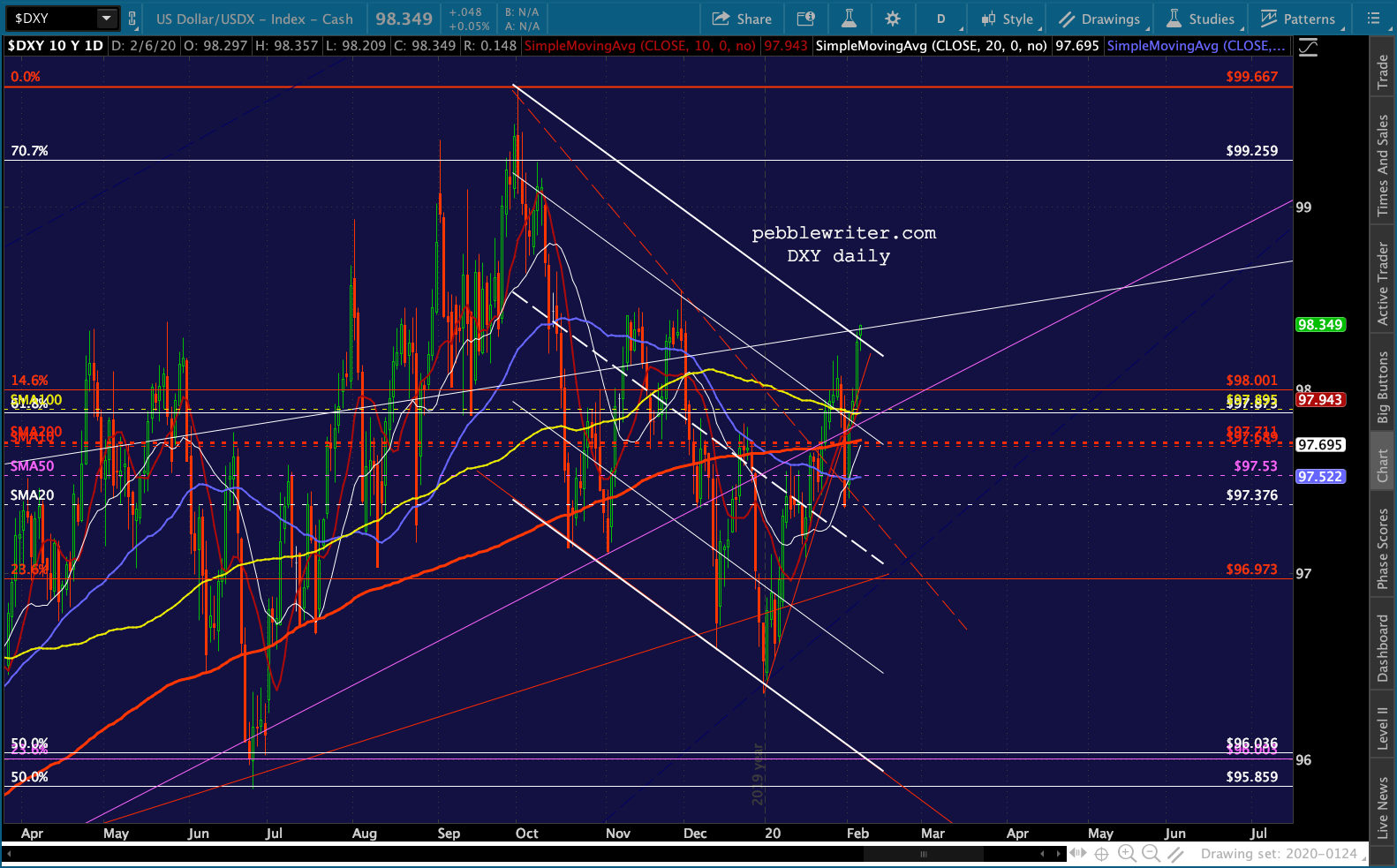
Task: Click the scroll left arrow
Action: coord(1042,854)
